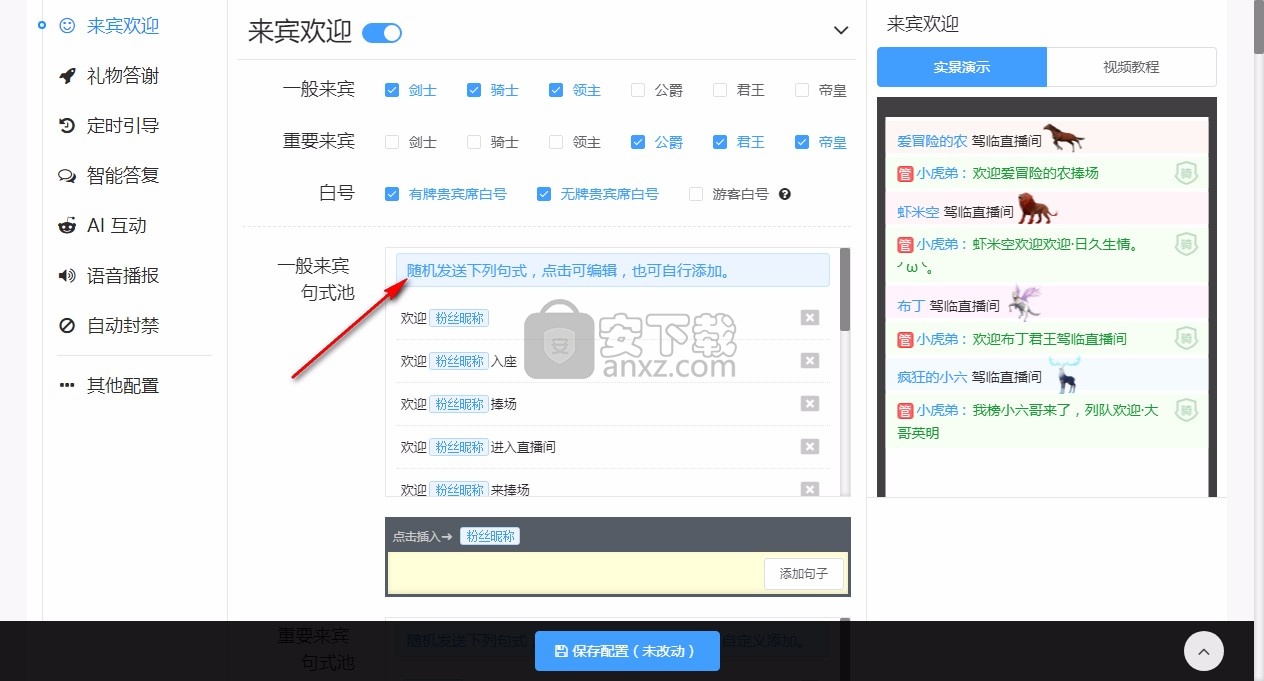Uncheck 帝皇 under 重要来宾
Viewport: 1264px width, 681px height.
[802, 142]
